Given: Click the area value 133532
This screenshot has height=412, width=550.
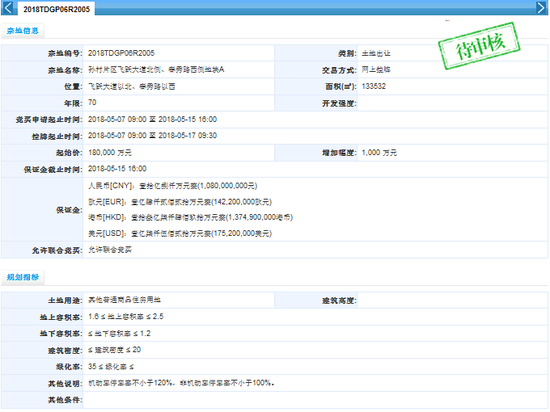Looking at the screenshot, I should [x=374, y=86].
